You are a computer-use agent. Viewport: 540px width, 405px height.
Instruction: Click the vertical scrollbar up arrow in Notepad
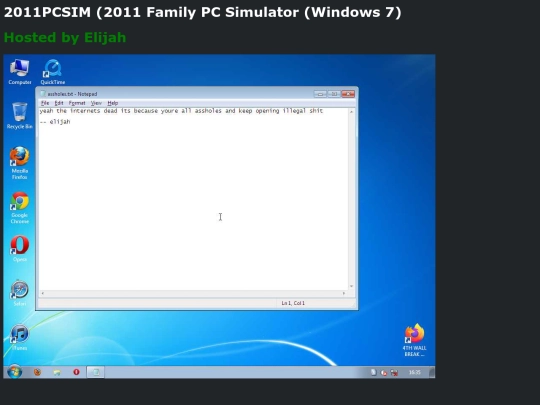click(x=351, y=112)
